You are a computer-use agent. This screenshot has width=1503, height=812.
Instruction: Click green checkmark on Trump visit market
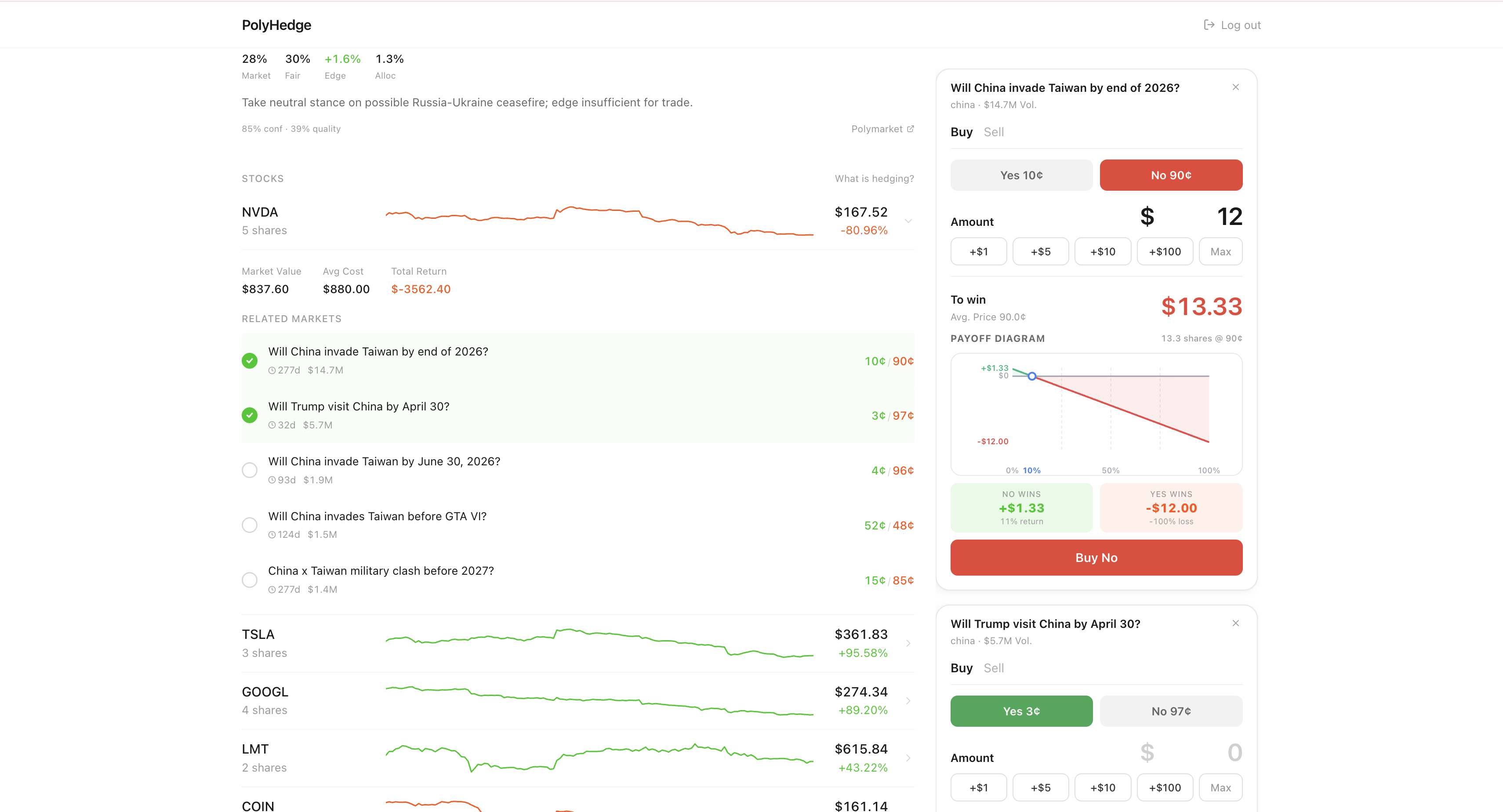click(249, 415)
